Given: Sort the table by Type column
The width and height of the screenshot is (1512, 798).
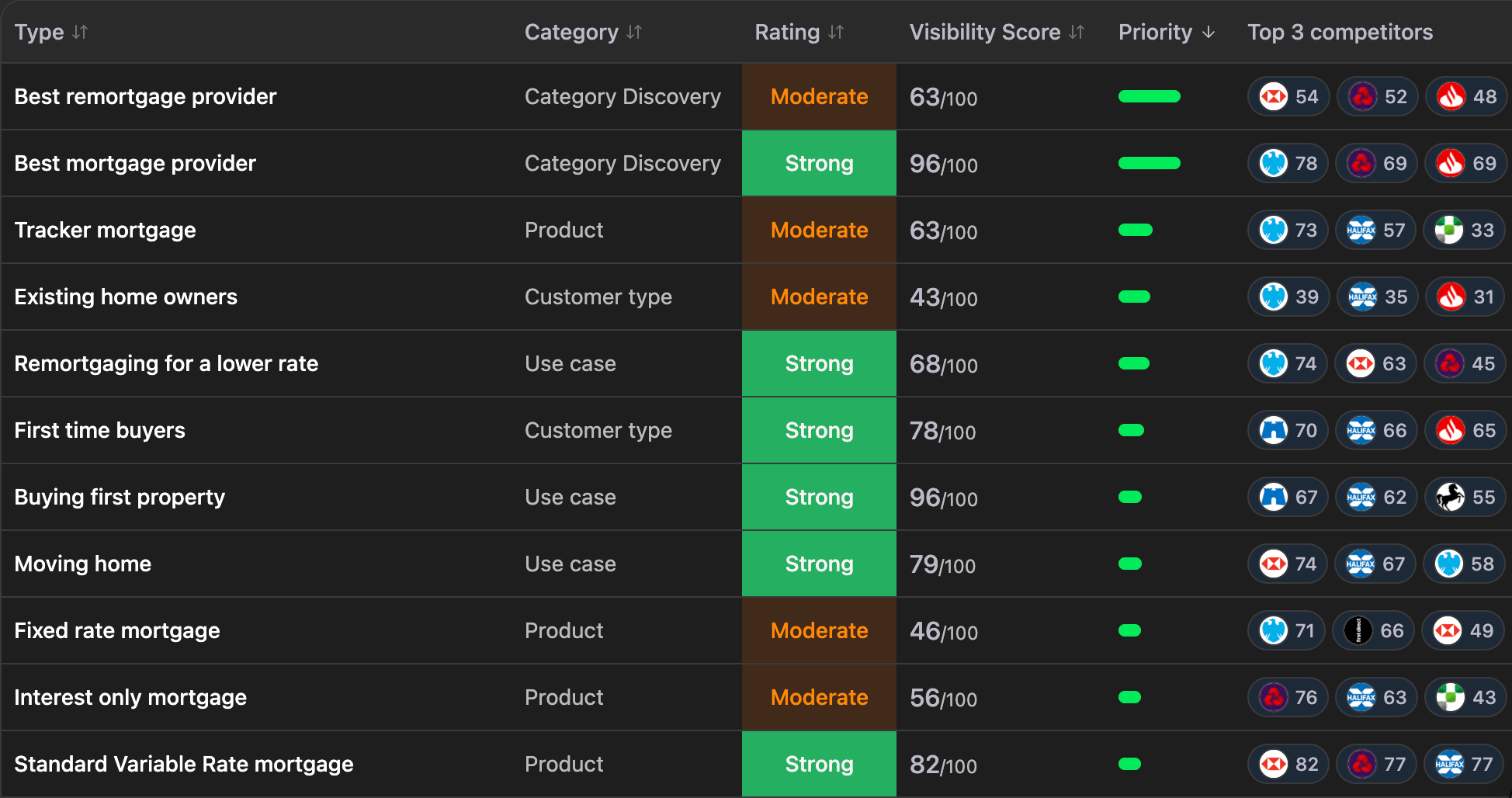Looking at the screenshot, I should tap(80, 32).
